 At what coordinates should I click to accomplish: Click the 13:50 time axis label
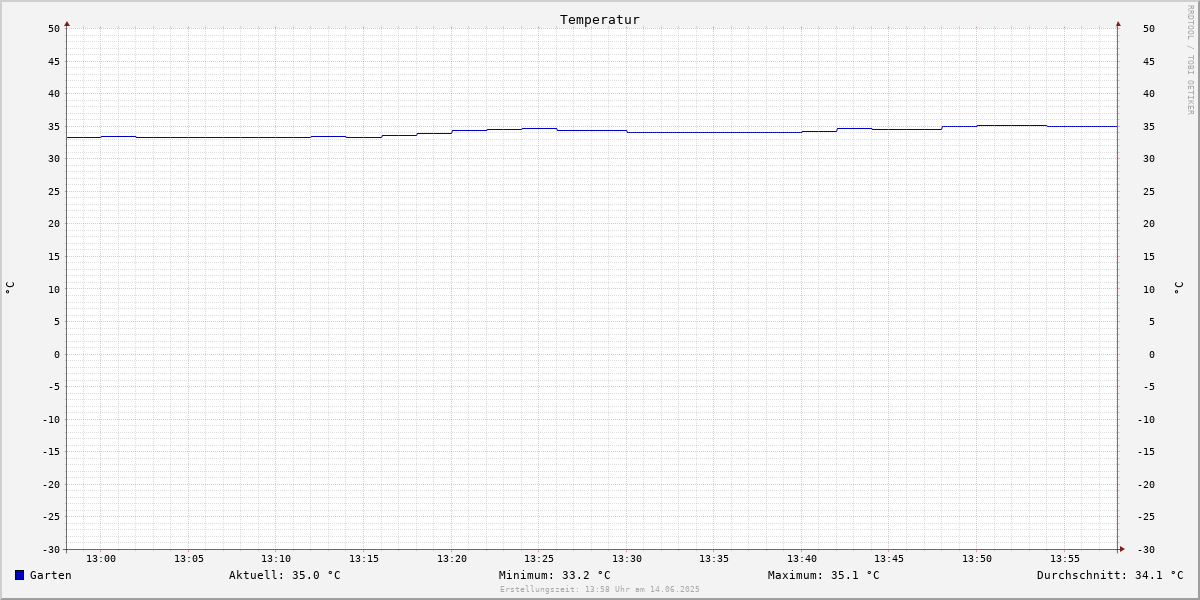(x=977, y=558)
